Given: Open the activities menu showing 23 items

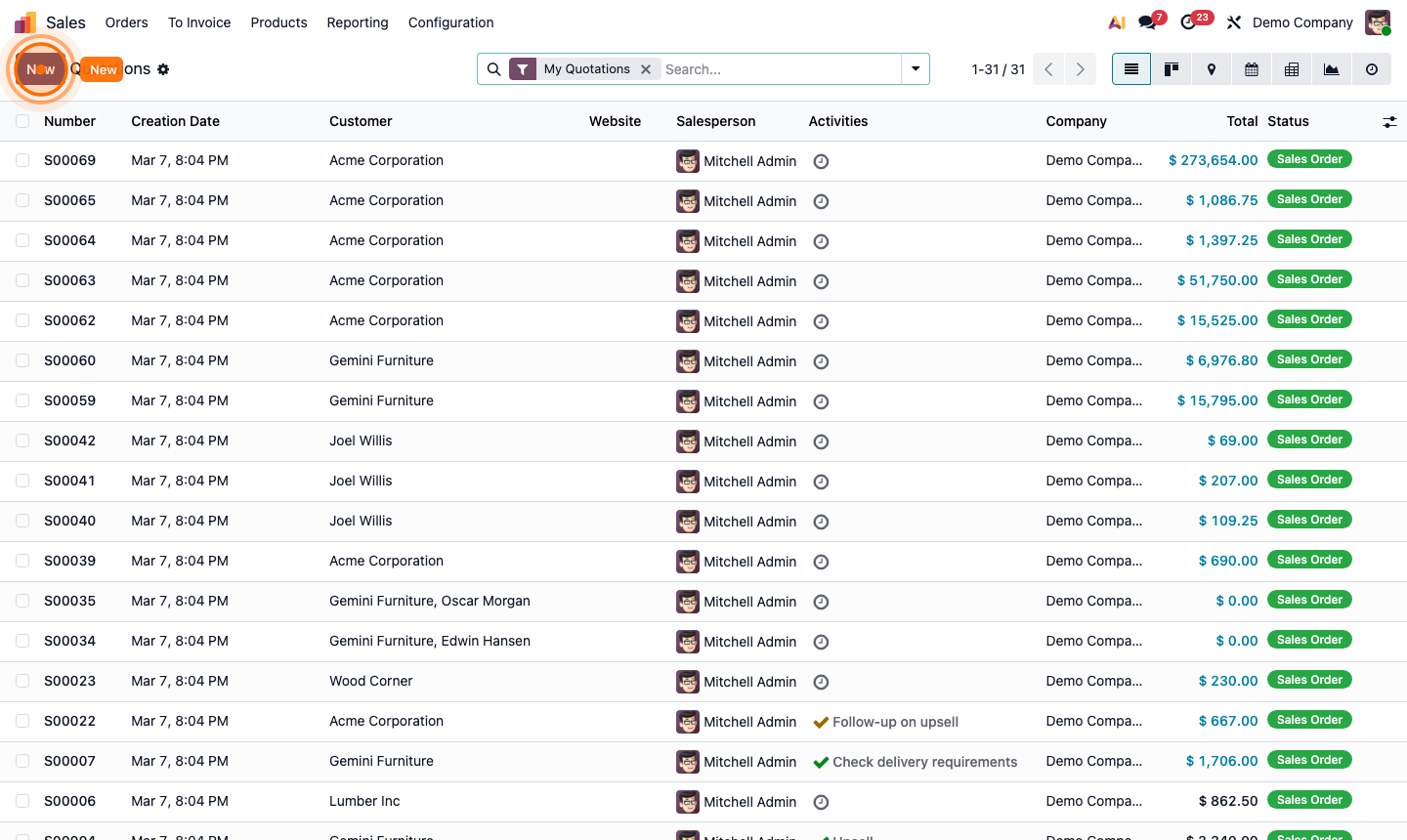Looking at the screenshot, I should 1188,21.
